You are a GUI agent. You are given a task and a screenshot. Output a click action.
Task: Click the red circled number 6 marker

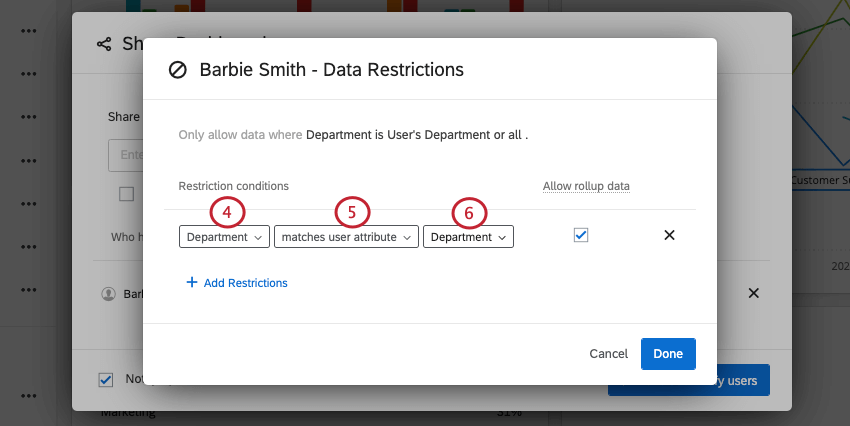(x=468, y=212)
